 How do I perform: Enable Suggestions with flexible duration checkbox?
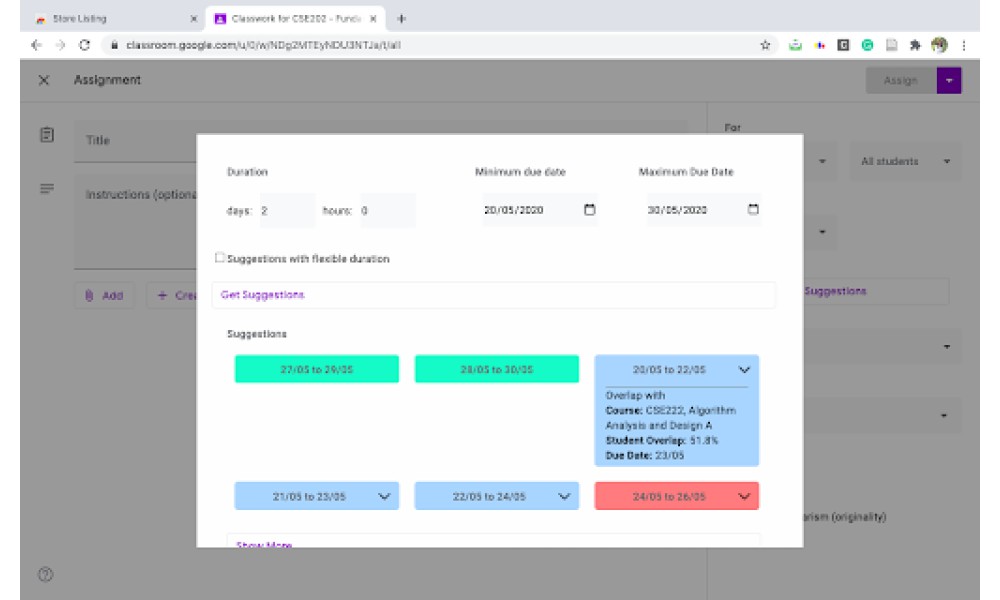pos(220,258)
